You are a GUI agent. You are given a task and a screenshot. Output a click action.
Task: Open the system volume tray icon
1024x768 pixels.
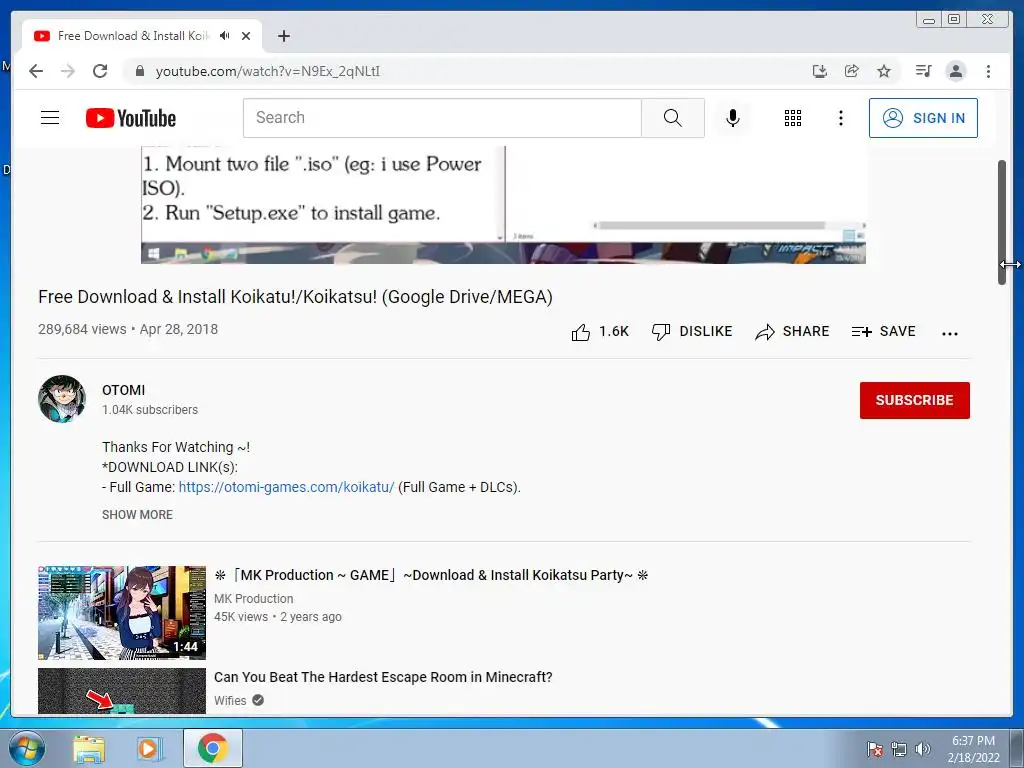point(922,749)
